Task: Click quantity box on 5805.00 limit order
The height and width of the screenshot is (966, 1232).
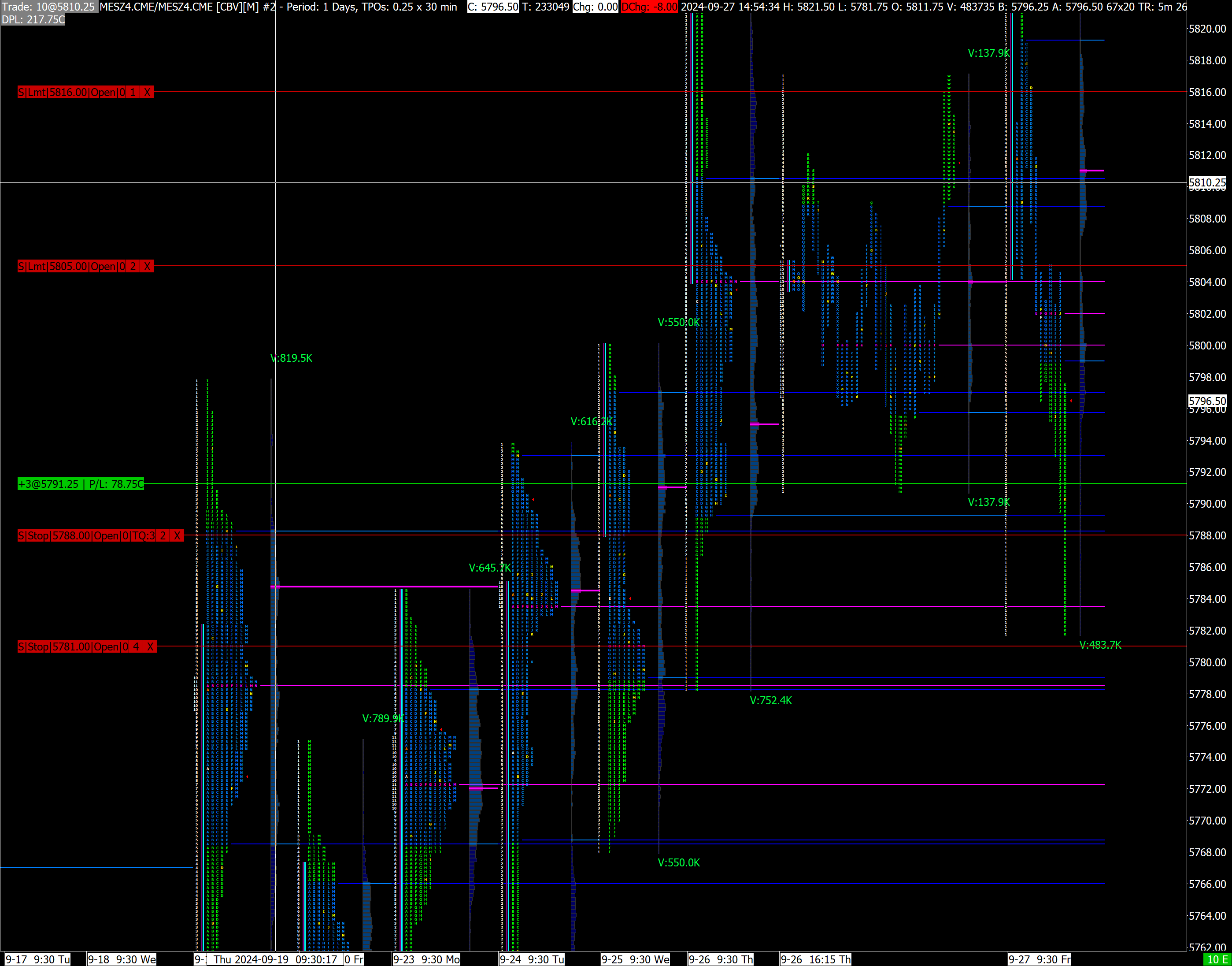Action: [x=133, y=266]
